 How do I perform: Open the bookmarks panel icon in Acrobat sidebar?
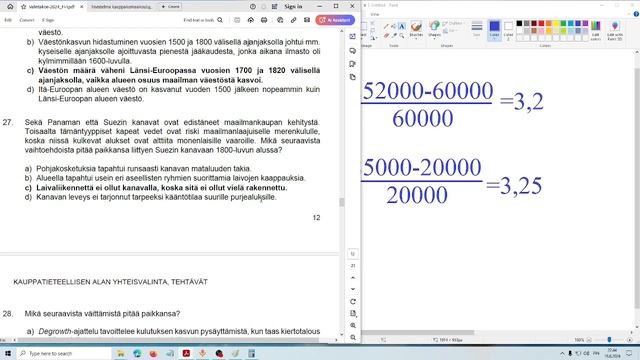point(353,64)
